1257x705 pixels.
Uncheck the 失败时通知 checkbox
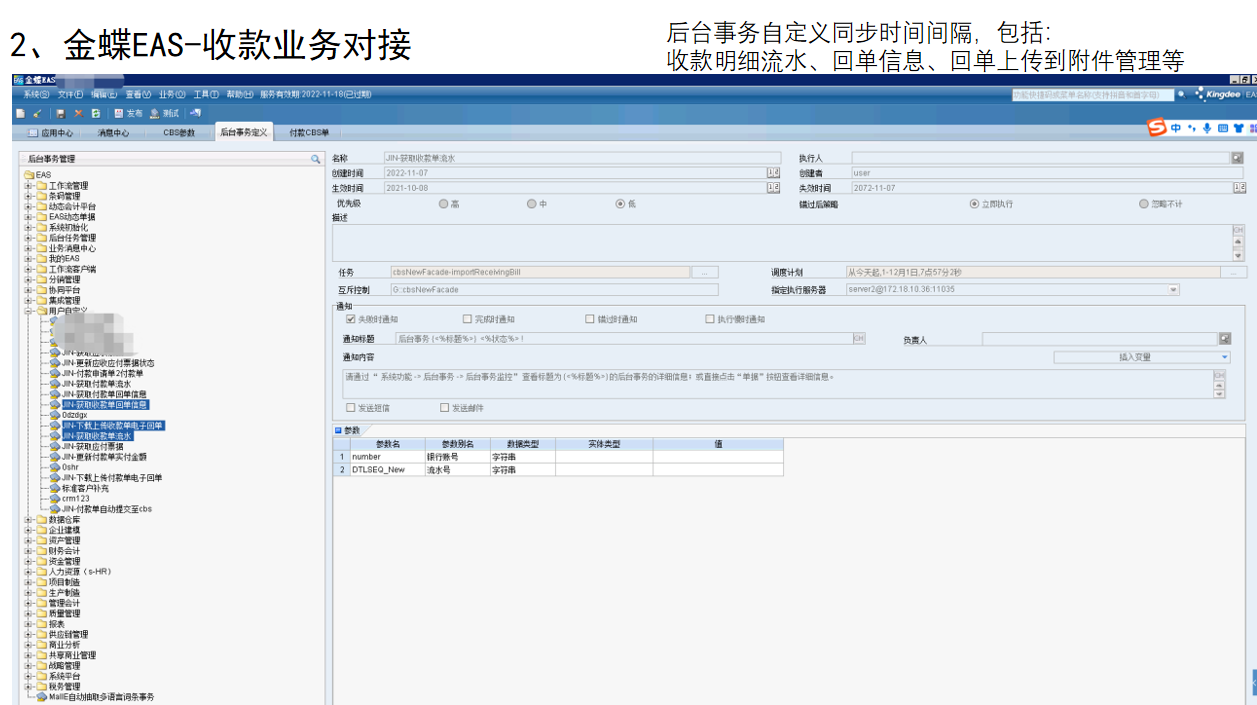point(351,319)
